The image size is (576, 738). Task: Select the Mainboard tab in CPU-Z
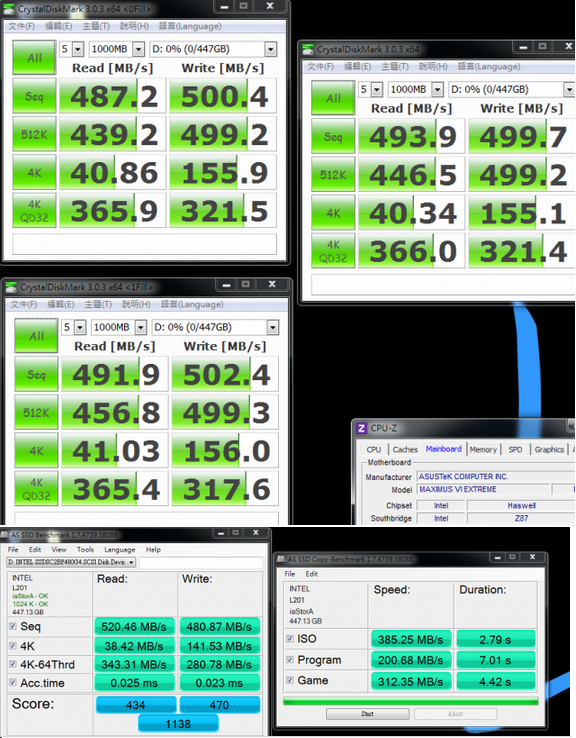click(444, 449)
